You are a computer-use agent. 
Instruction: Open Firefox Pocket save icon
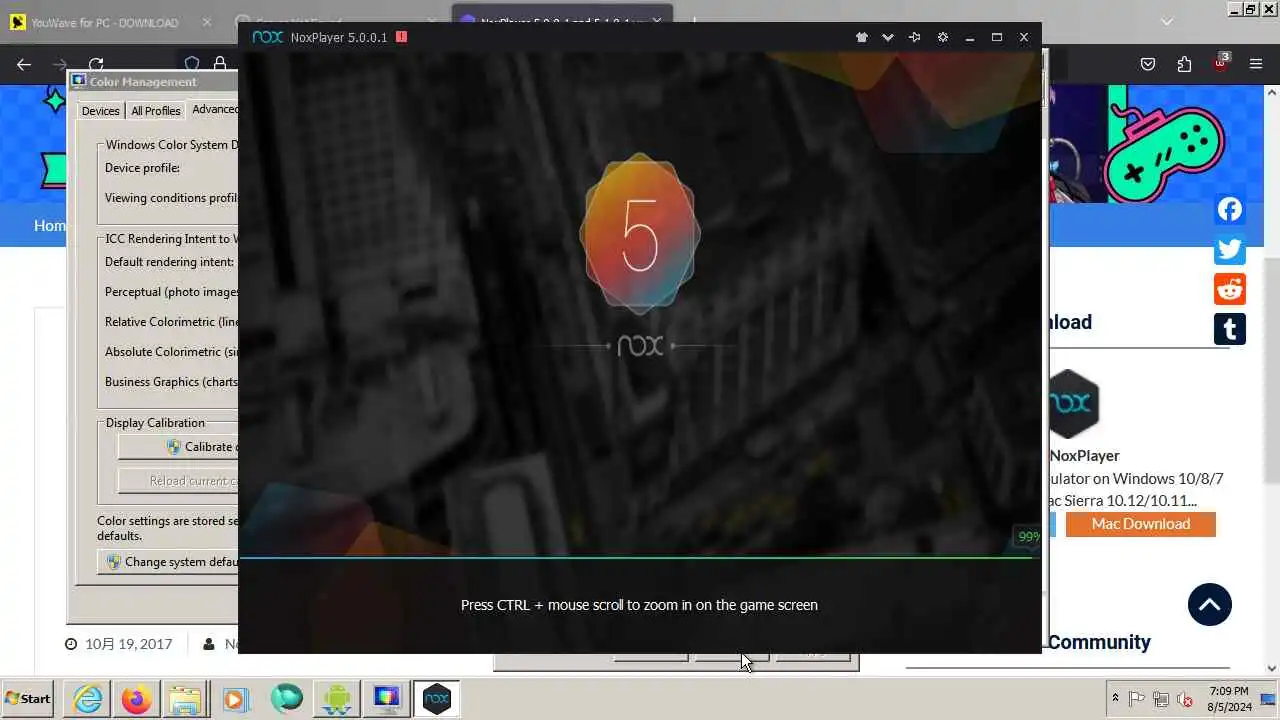point(1148,64)
